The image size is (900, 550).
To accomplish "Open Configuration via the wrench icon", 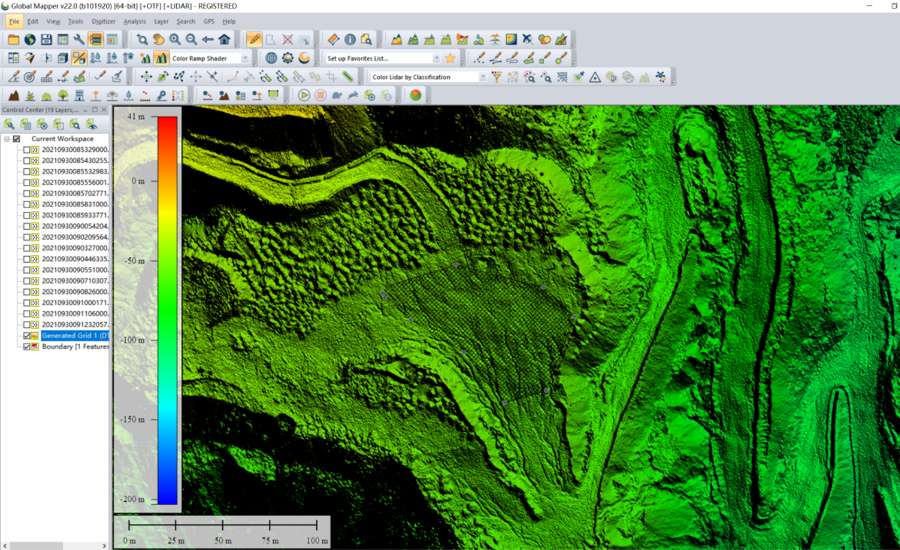I will coord(79,40).
